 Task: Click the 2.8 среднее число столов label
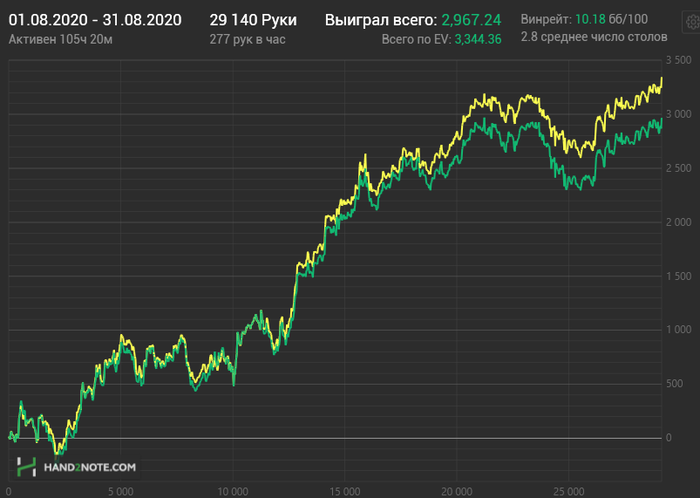pyautogui.click(x=594, y=37)
